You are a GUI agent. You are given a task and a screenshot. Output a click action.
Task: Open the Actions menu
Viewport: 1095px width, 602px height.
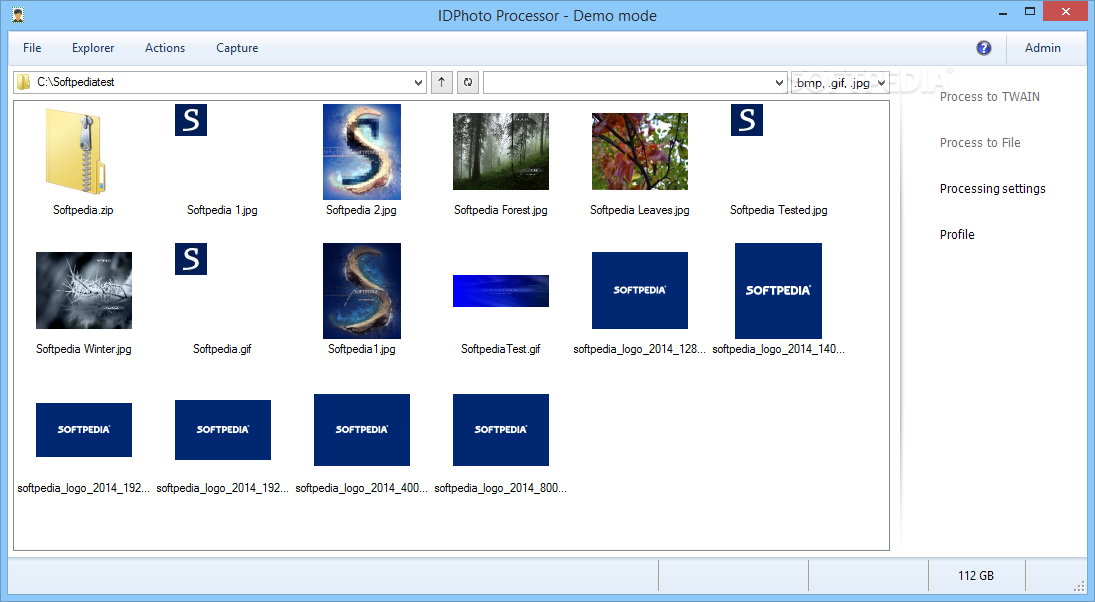pyautogui.click(x=165, y=47)
